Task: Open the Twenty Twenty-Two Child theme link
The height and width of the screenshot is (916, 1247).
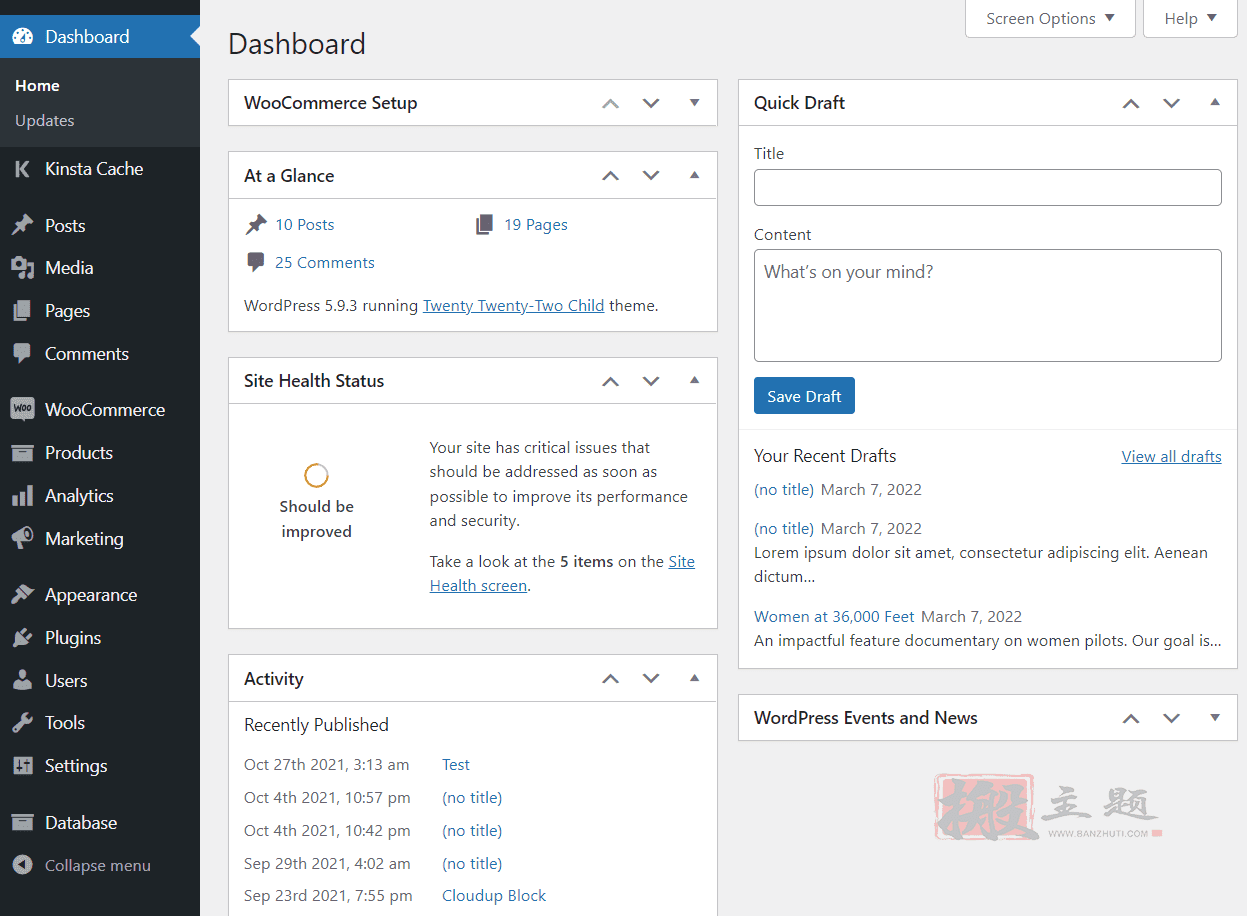Action: 513,306
